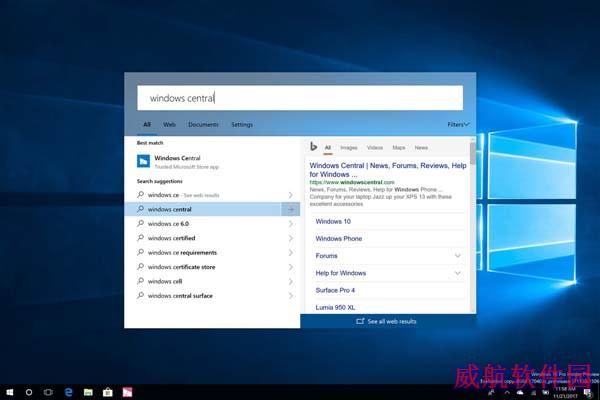The image size is (600, 400).
Task: Expand arrow for 'windows ce' suggestion
Action: pos(291,195)
